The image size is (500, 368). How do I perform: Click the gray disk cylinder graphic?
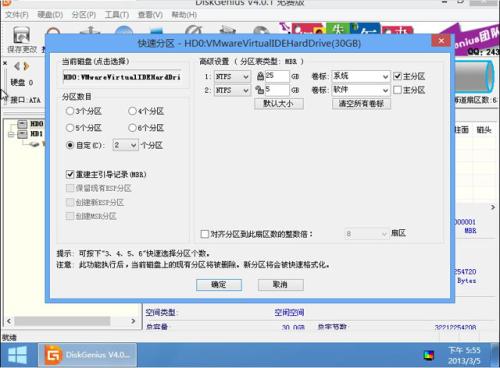(x=475, y=77)
